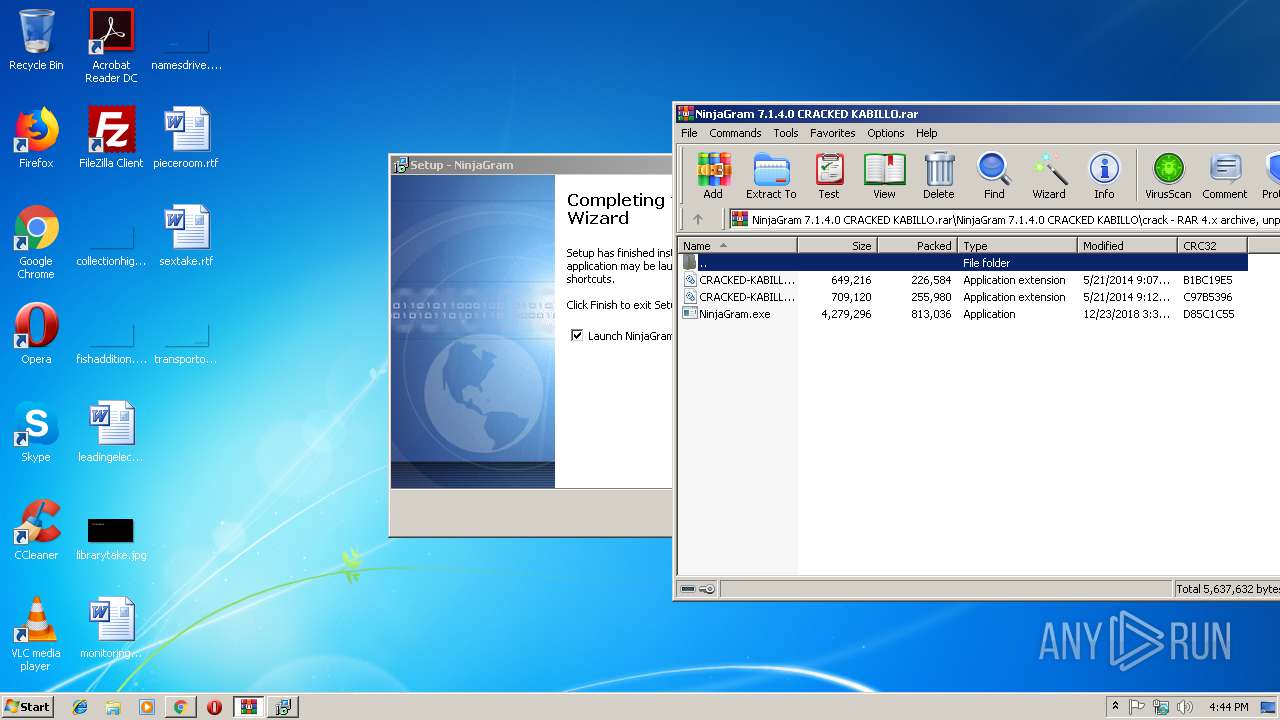Open the Commands menu
Image resolution: width=1280 pixels, height=720 pixels.
735,133
